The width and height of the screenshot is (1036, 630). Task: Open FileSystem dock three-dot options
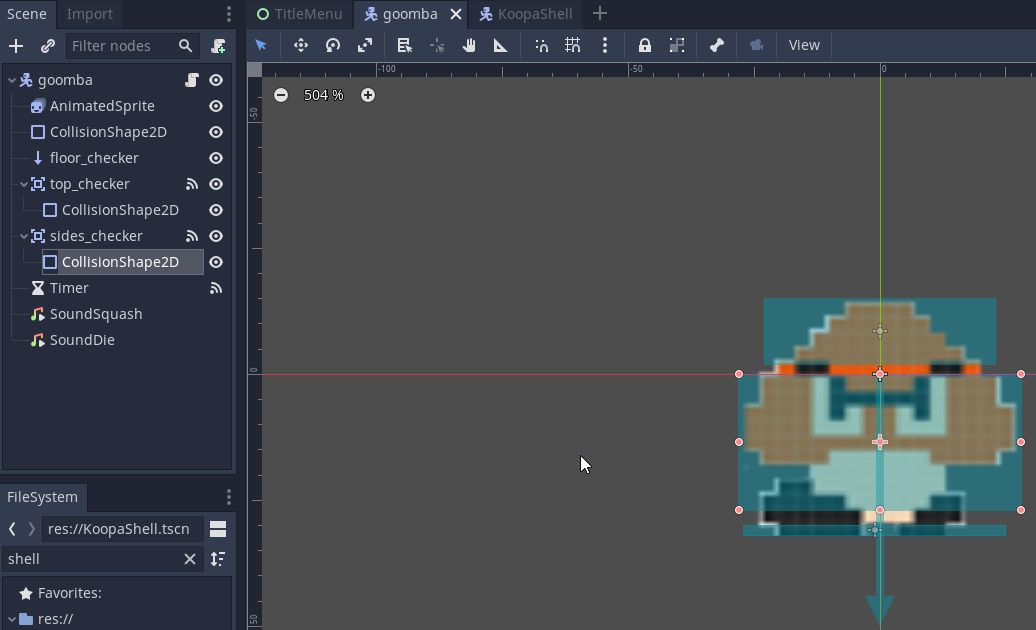coord(229,497)
